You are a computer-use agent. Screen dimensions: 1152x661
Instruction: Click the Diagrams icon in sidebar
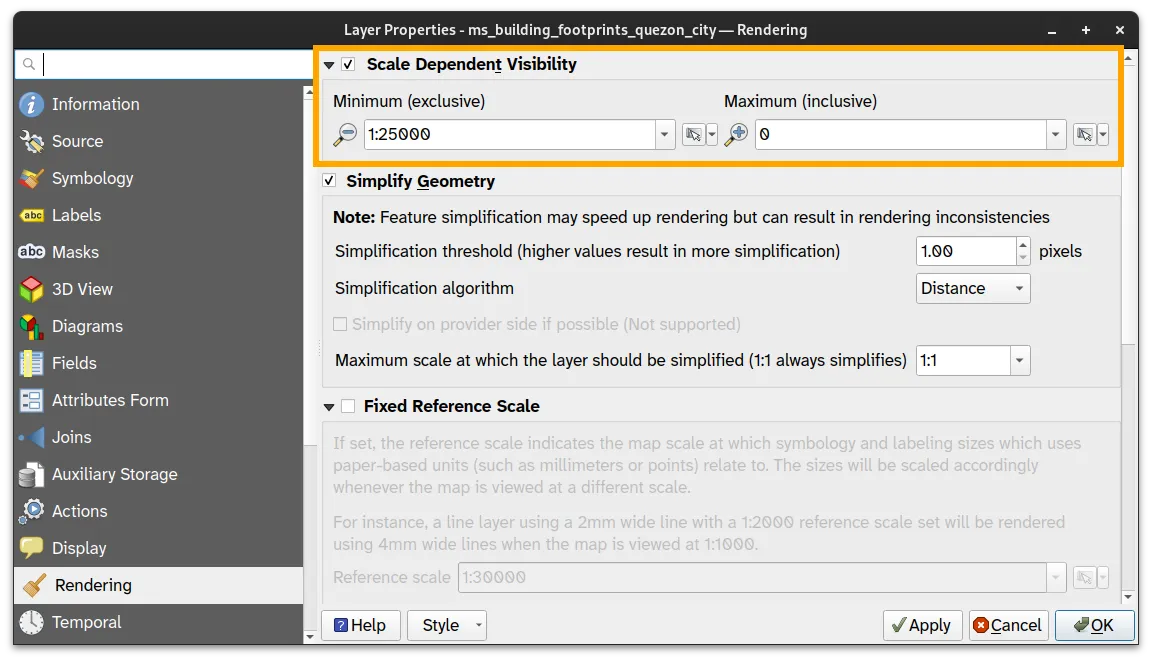tap(32, 326)
